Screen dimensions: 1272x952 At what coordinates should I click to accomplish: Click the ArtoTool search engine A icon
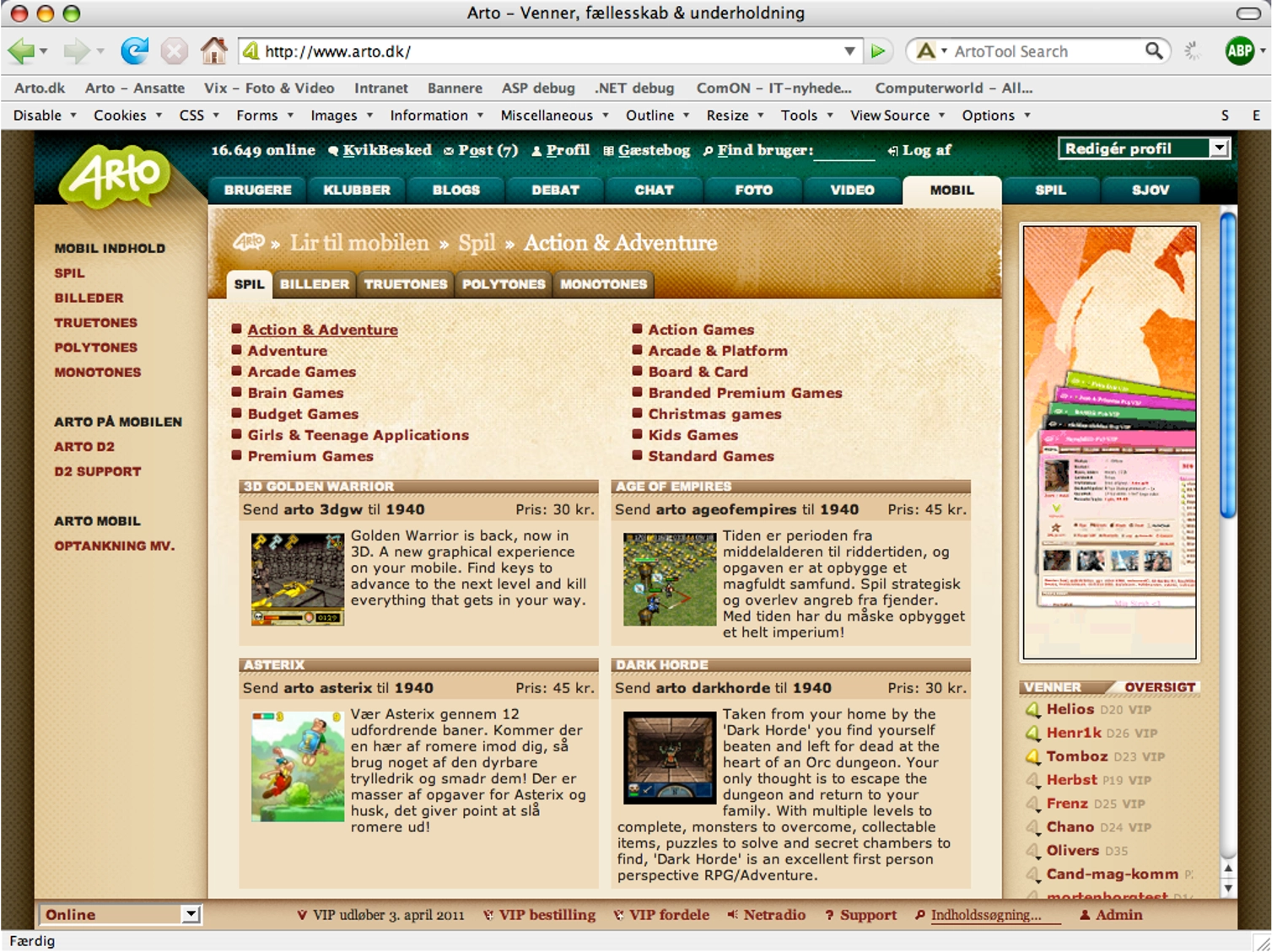tap(925, 51)
